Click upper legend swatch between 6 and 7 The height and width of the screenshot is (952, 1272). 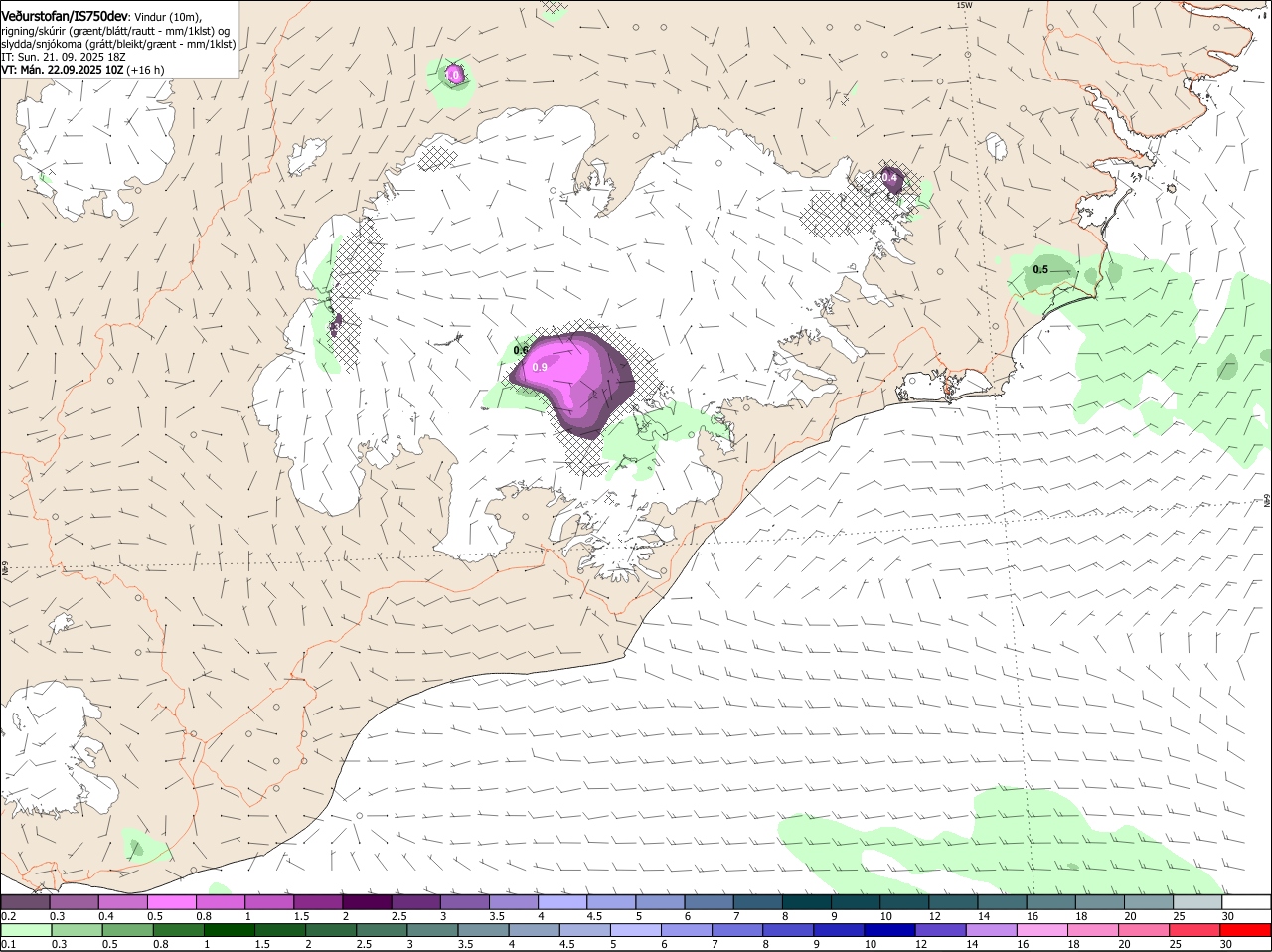710,902
